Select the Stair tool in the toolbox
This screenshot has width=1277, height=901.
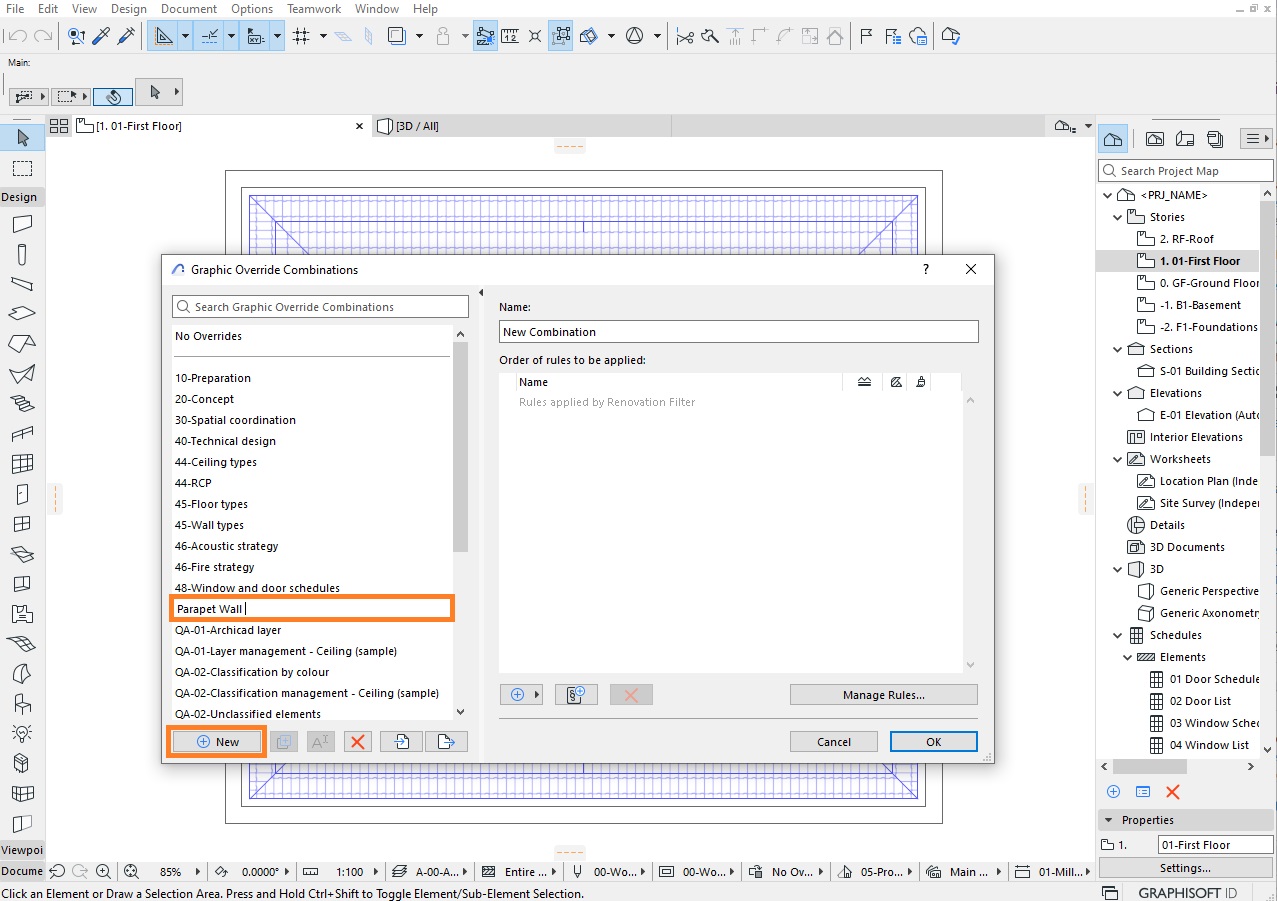(22, 404)
